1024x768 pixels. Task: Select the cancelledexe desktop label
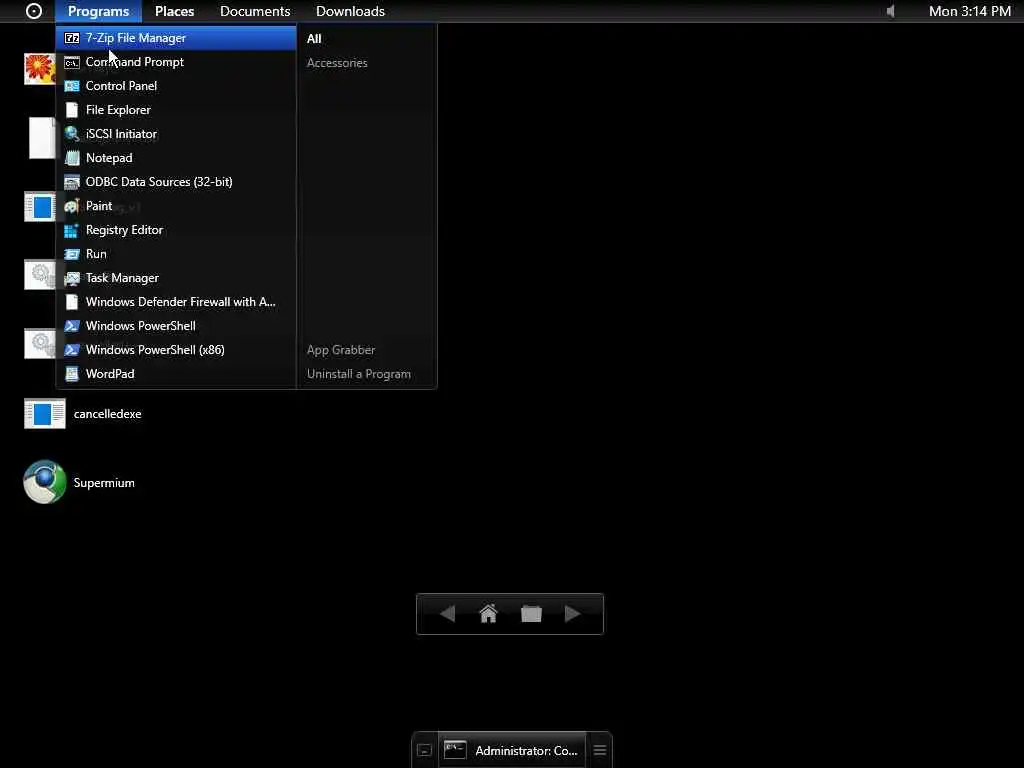click(107, 414)
